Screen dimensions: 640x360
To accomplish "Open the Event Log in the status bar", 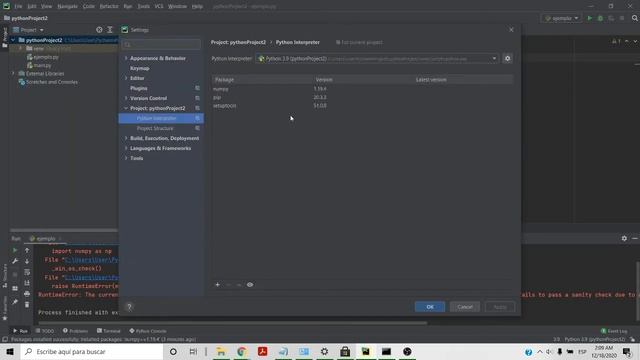I will pos(614,331).
